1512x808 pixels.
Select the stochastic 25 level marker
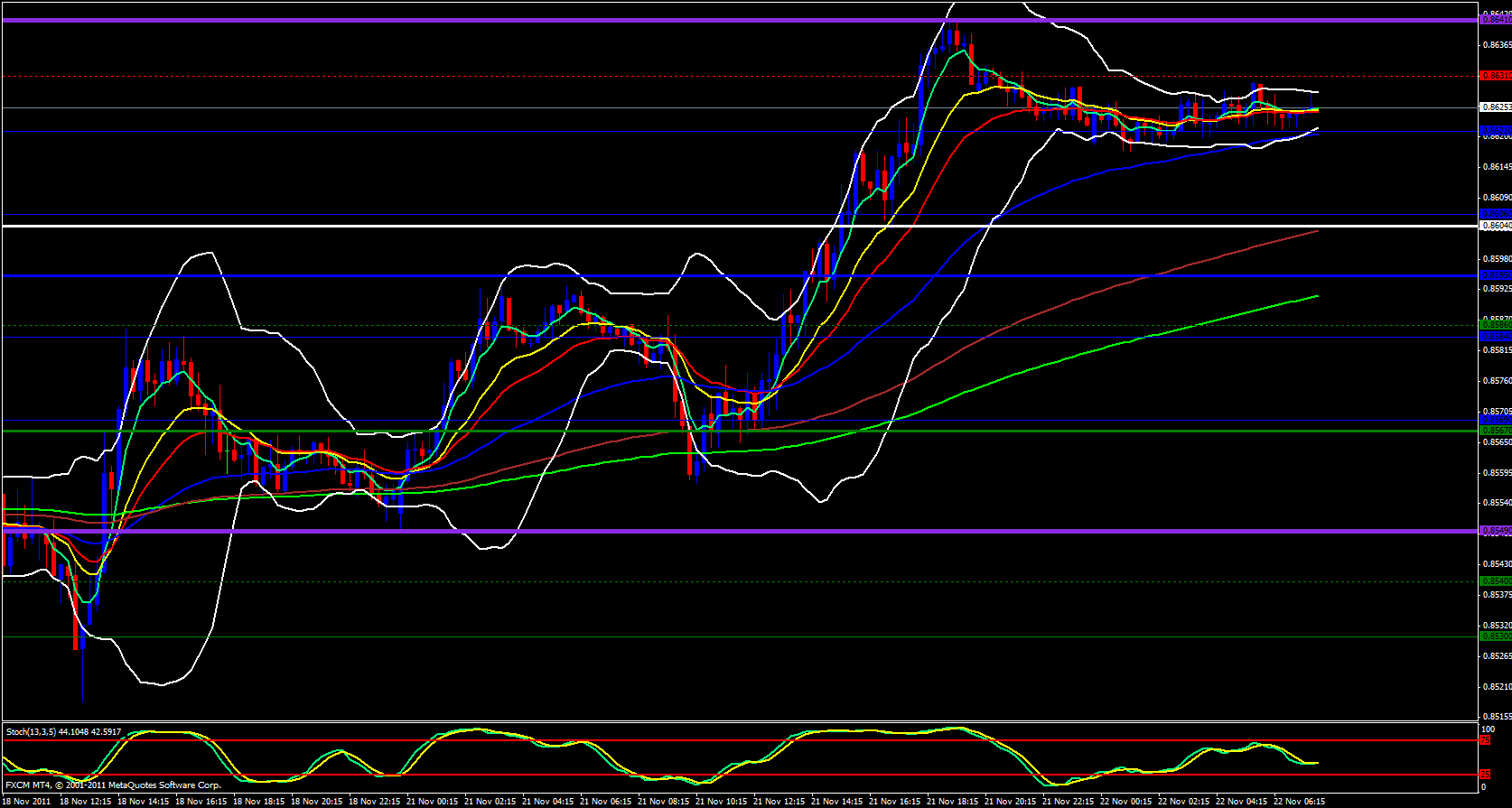(x=1484, y=775)
